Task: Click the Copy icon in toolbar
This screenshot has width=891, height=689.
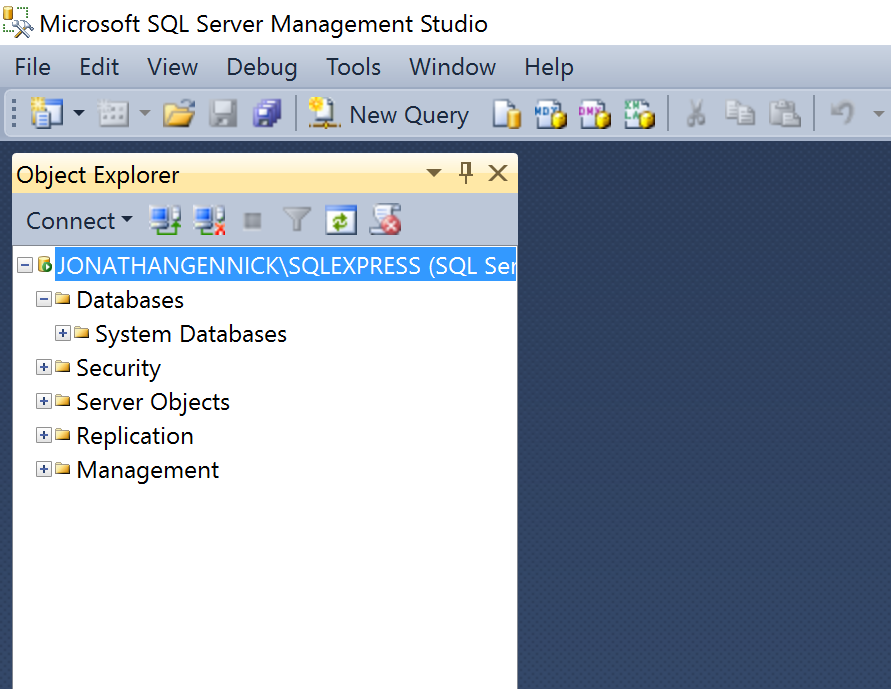Action: coord(739,113)
